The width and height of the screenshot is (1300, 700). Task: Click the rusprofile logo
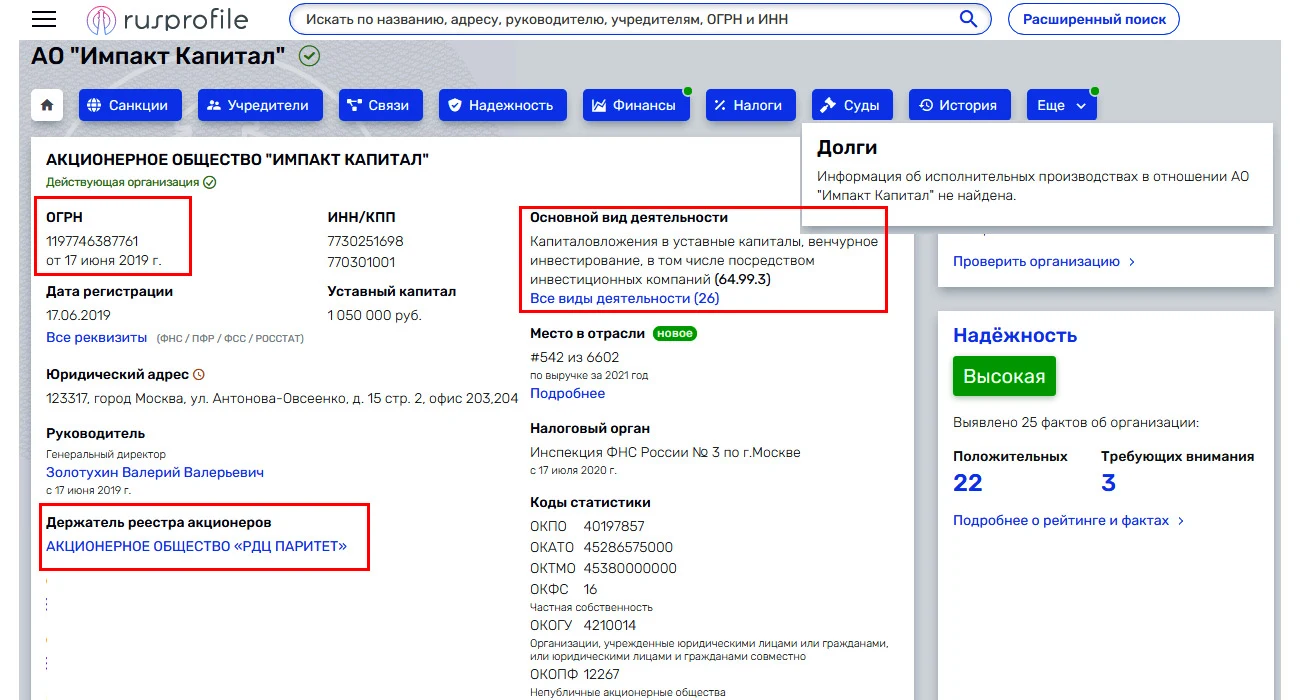click(166, 19)
